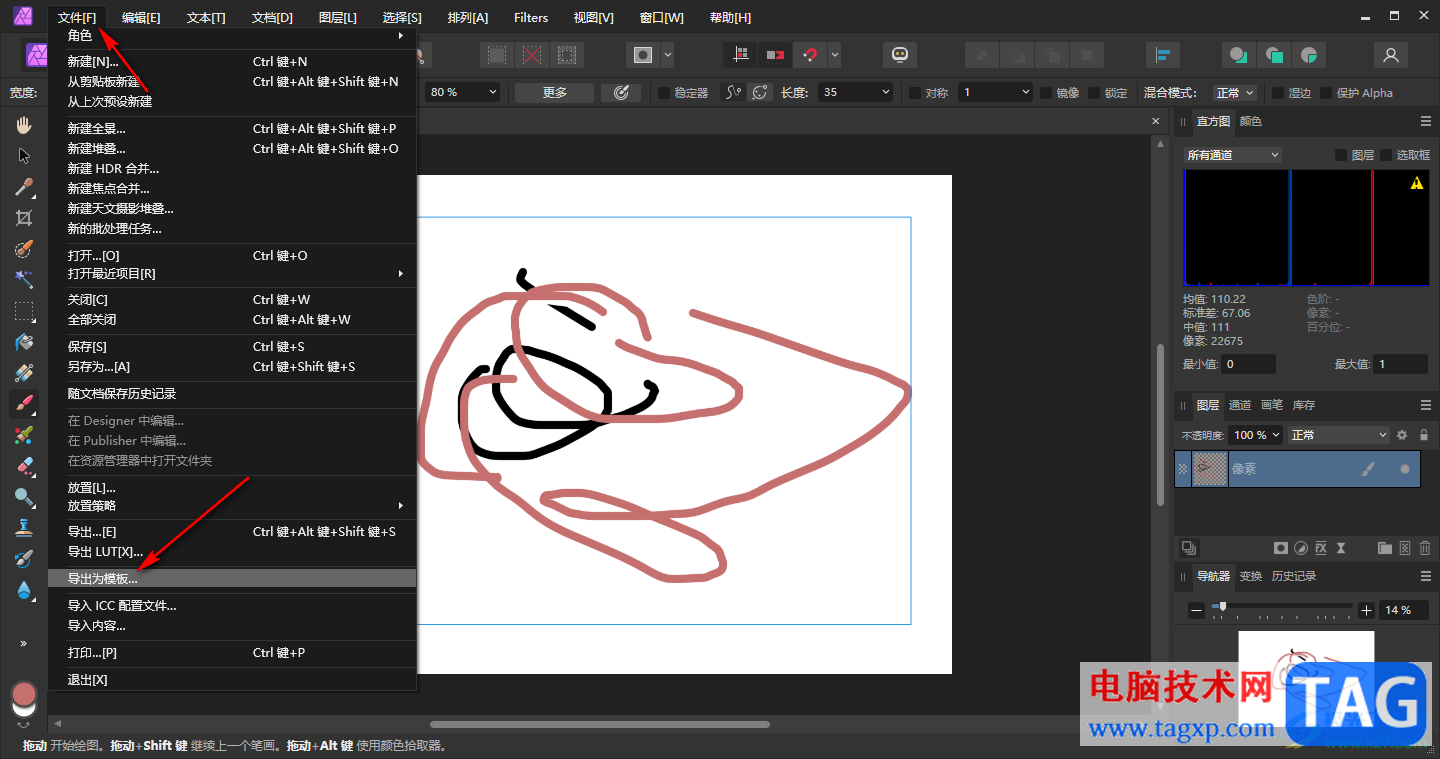This screenshot has height=759, width=1440.
Task: Click the alignment icon in top toolbar
Action: point(1163,55)
